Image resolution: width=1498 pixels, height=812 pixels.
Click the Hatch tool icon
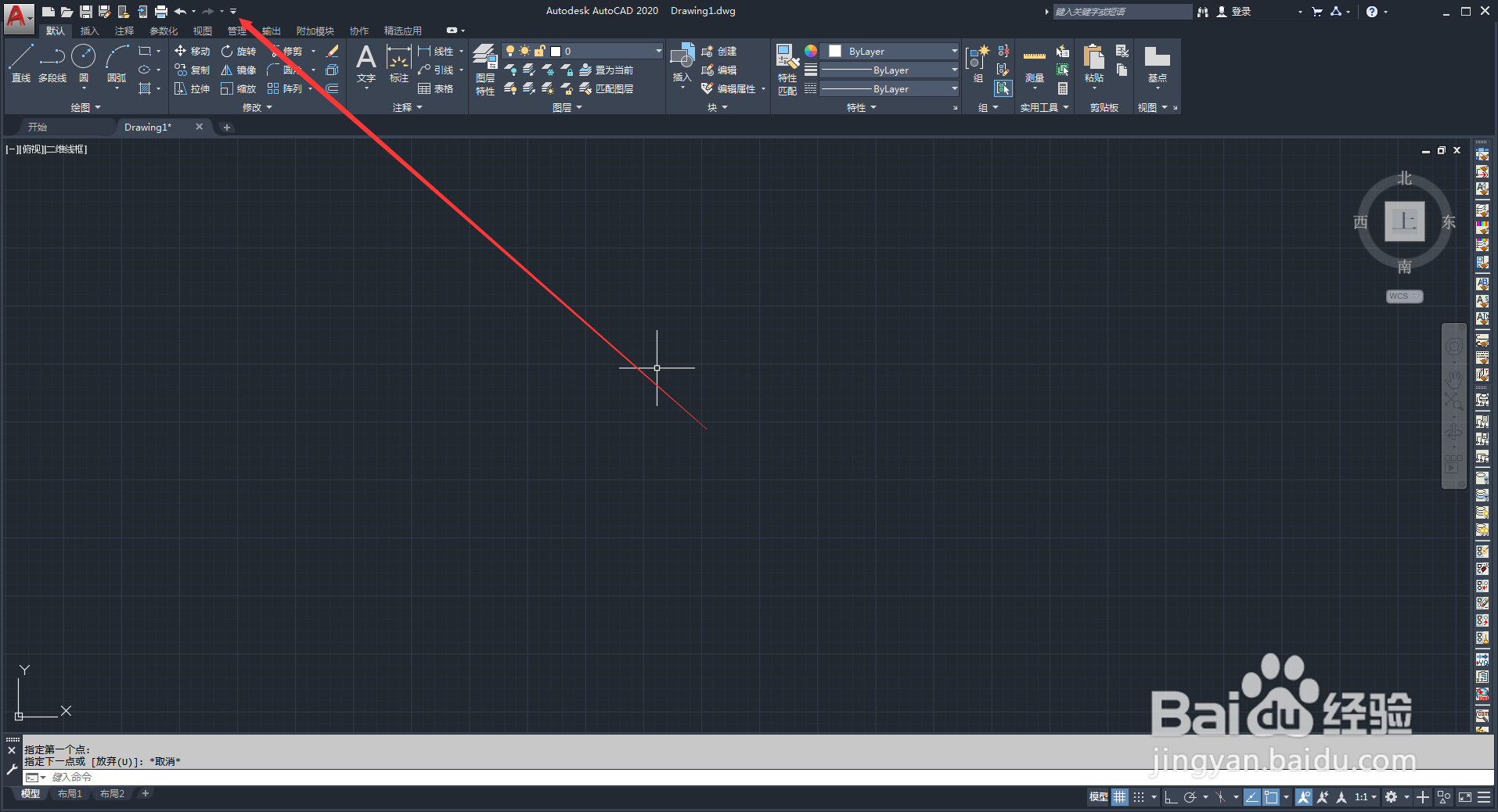(145, 88)
